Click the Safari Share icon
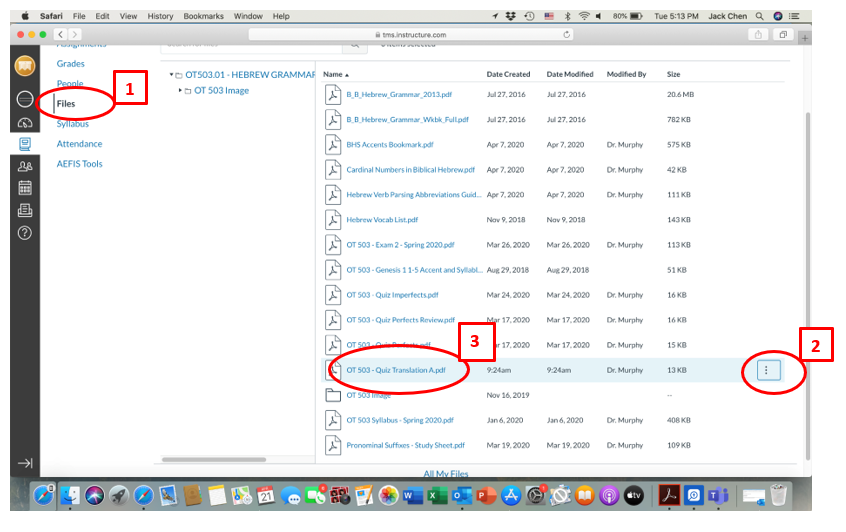The image size is (846, 532). click(x=759, y=34)
